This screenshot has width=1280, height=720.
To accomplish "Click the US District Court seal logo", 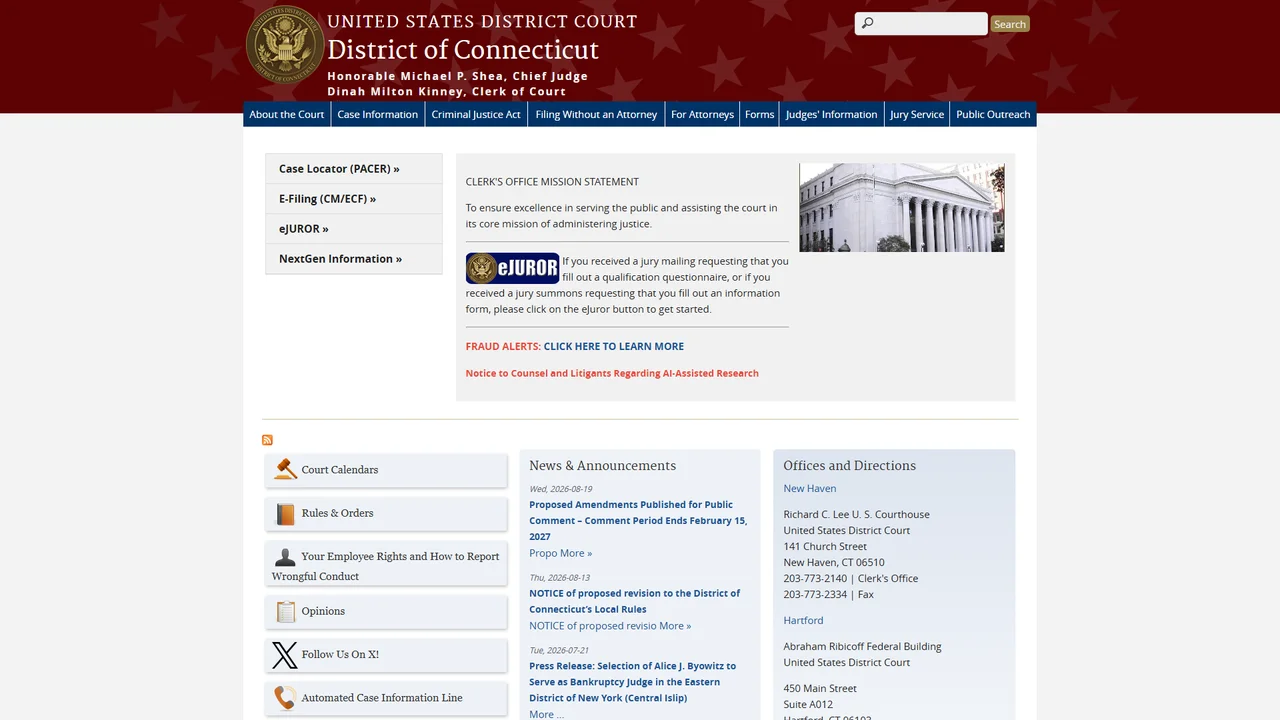I will 285,44.
